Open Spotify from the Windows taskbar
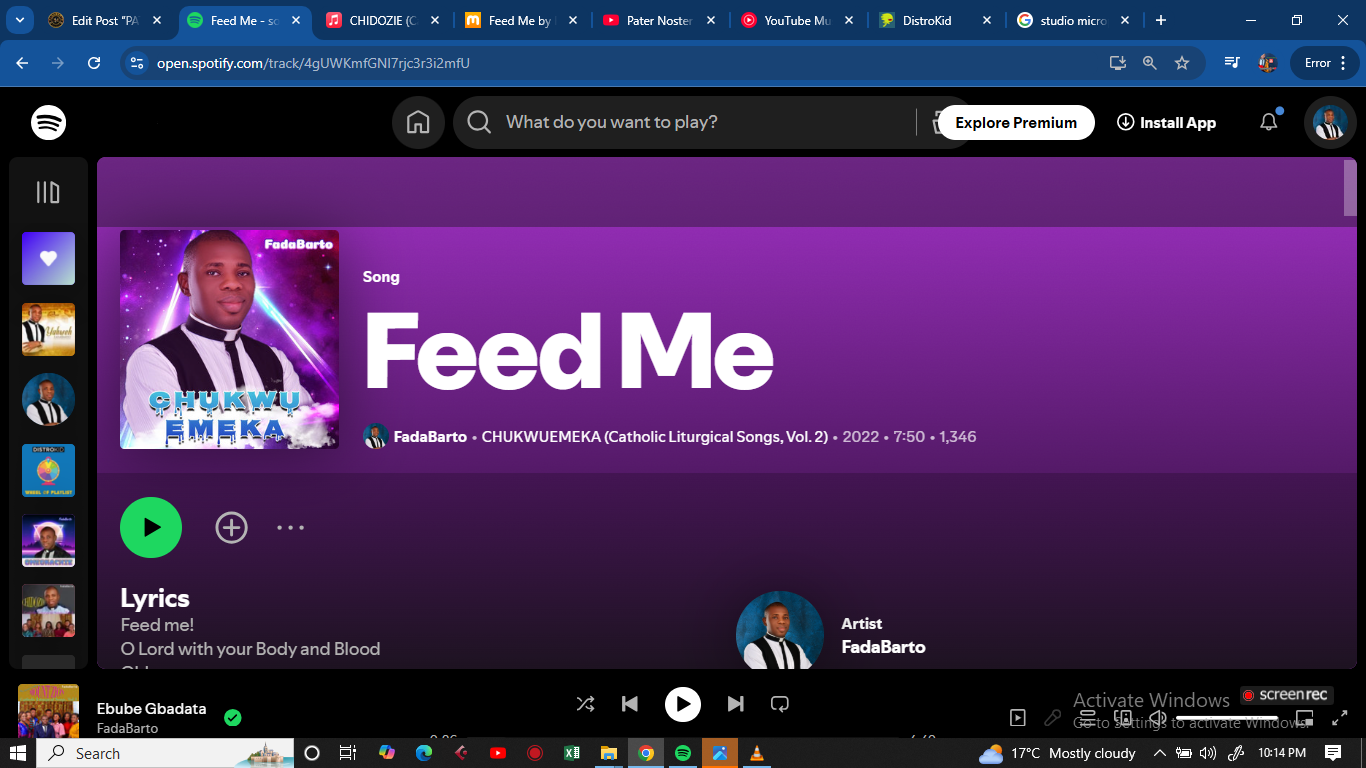This screenshot has width=1366, height=768. coord(683,753)
